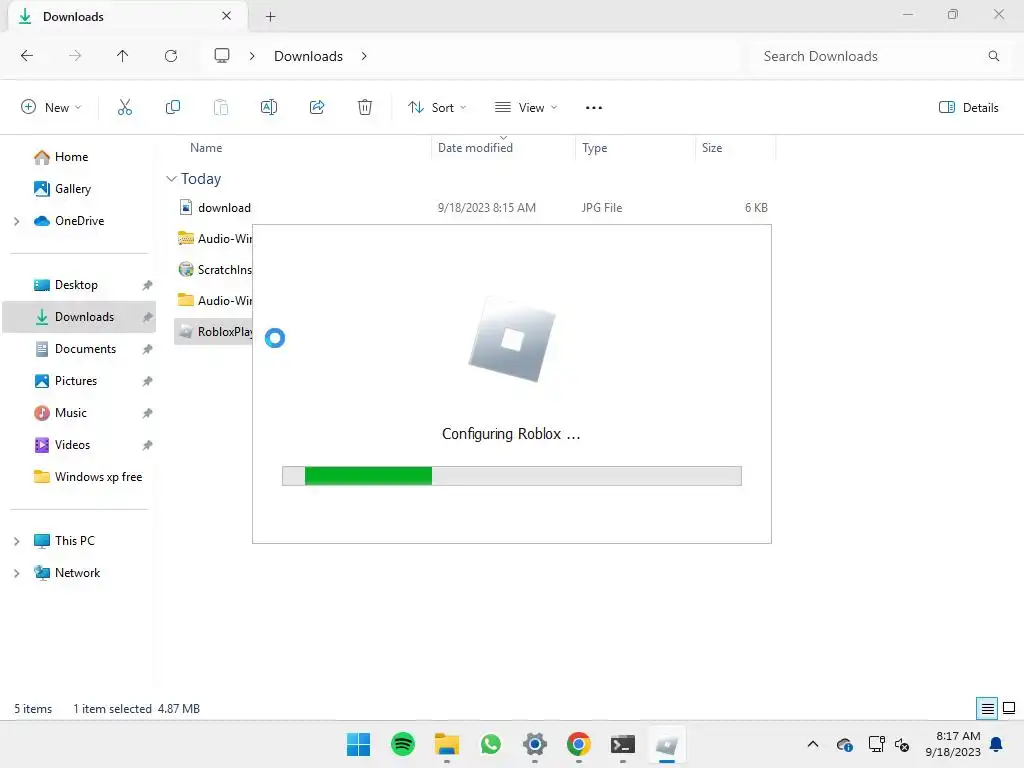Unpin Desktop using its pin icon
Screen dimensions: 1024x768
(x=148, y=285)
